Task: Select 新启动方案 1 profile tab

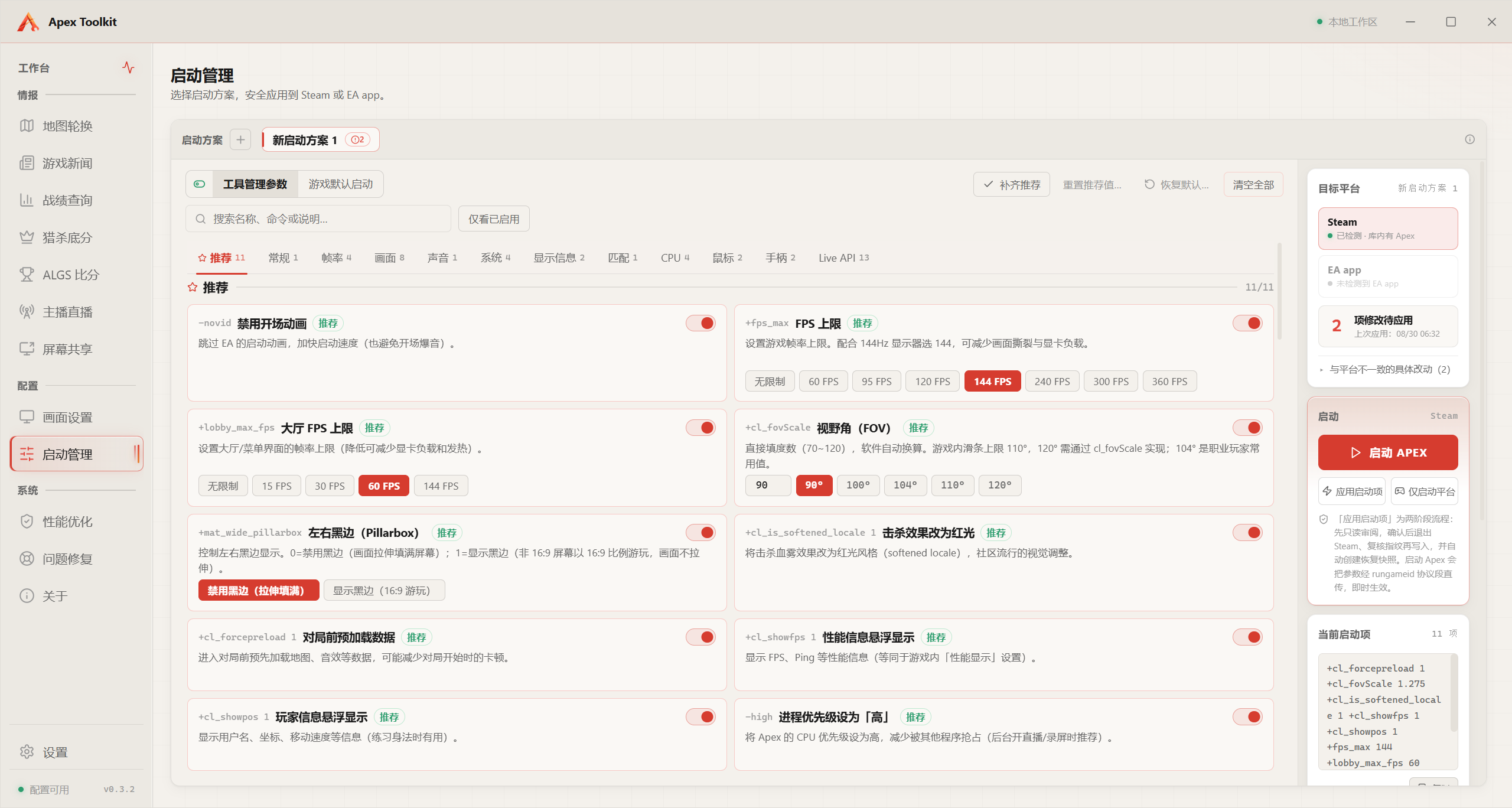Action: click(321, 140)
